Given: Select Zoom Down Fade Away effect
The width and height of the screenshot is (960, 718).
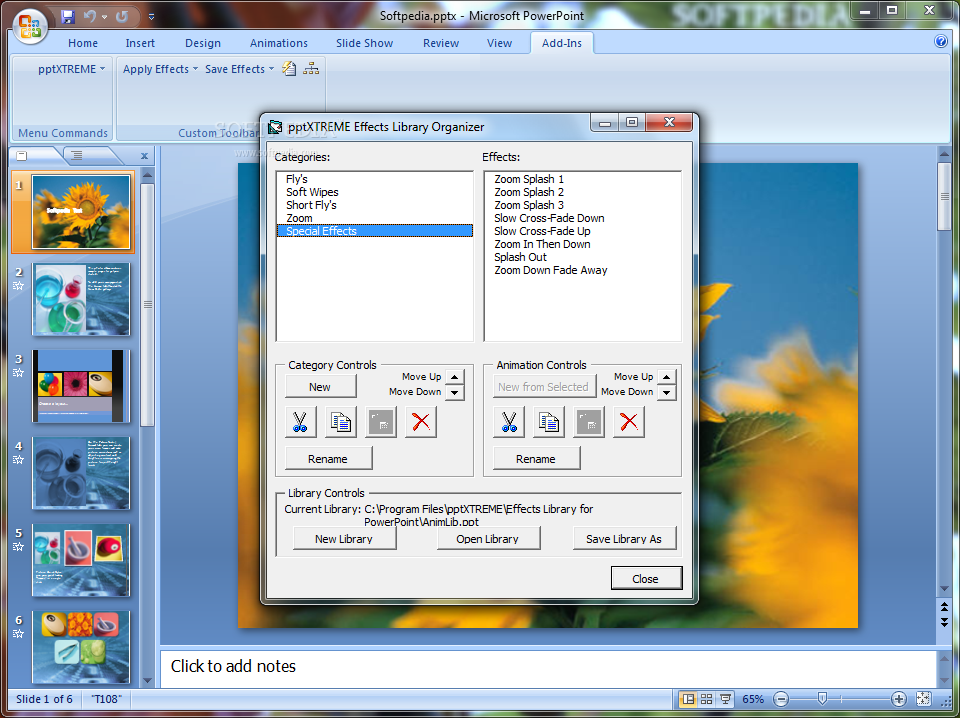Looking at the screenshot, I should click(x=582, y=270).
